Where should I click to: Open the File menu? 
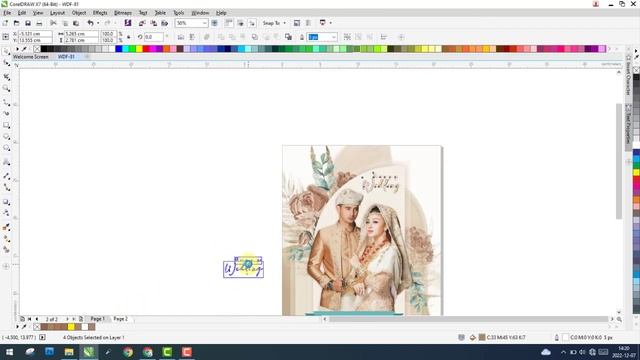7,13
